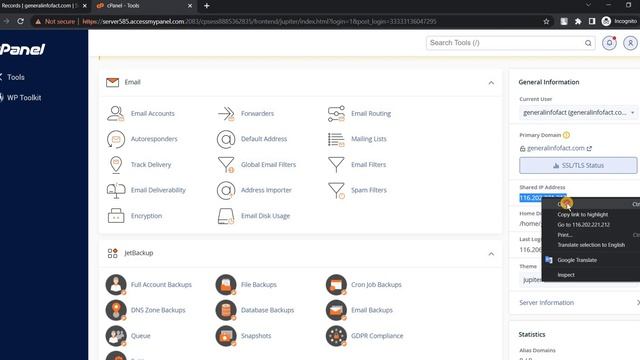Open Tools in sidebar
The height and width of the screenshot is (360, 640).
coord(16,77)
